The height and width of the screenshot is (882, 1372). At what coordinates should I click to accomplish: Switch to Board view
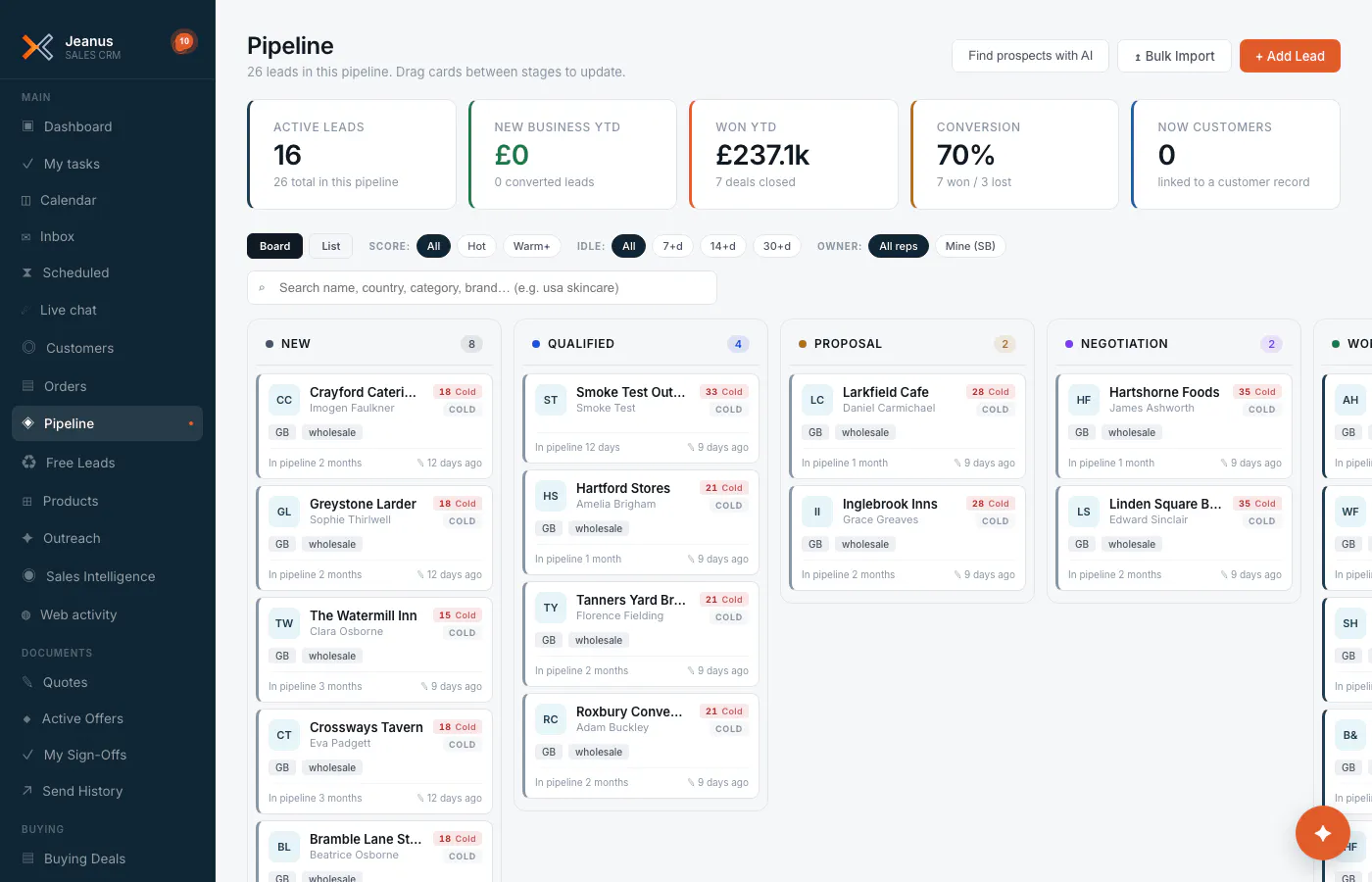coord(275,246)
